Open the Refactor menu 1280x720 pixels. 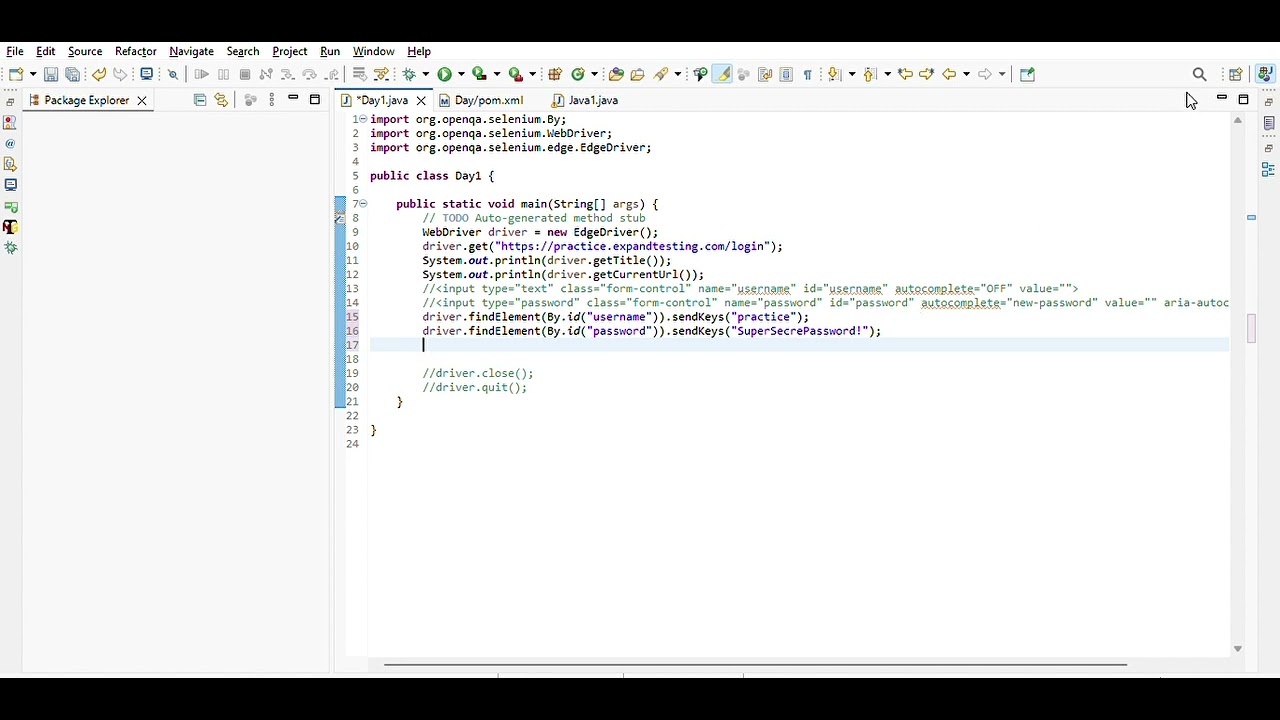(136, 51)
